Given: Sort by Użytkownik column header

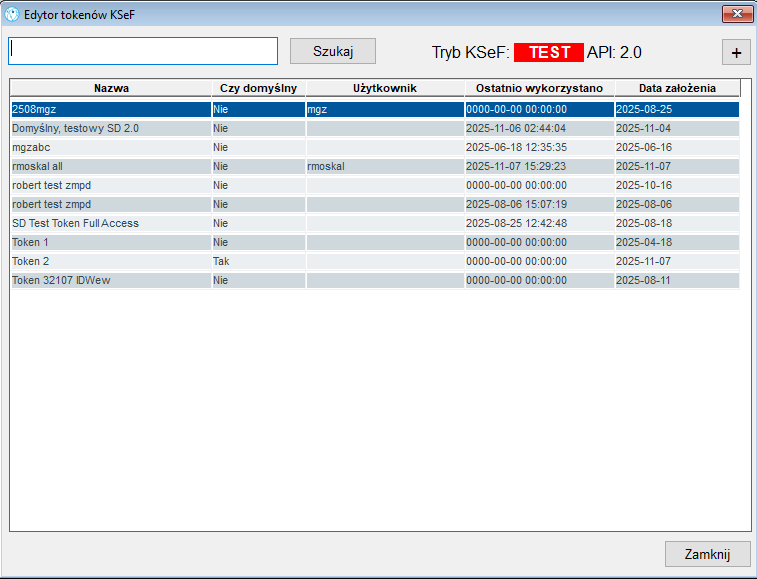Looking at the screenshot, I should click(385, 88).
